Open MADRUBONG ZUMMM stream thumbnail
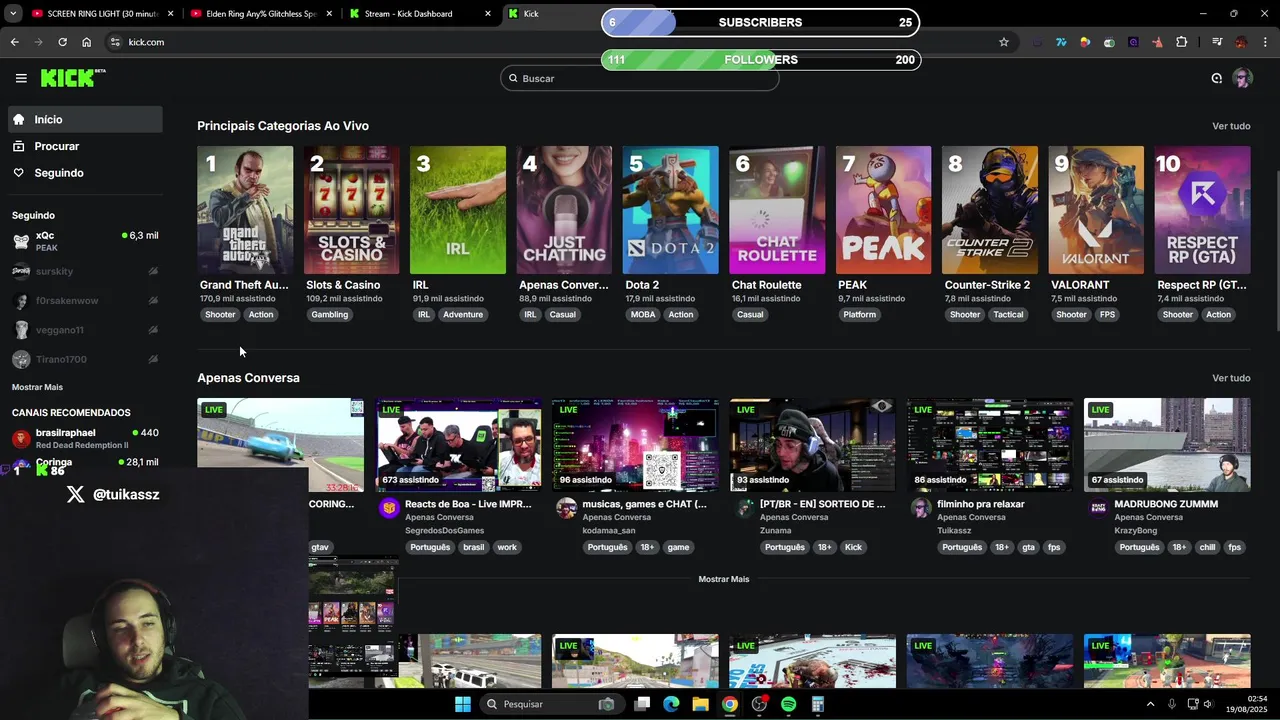The width and height of the screenshot is (1280, 720). click(1167, 445)
